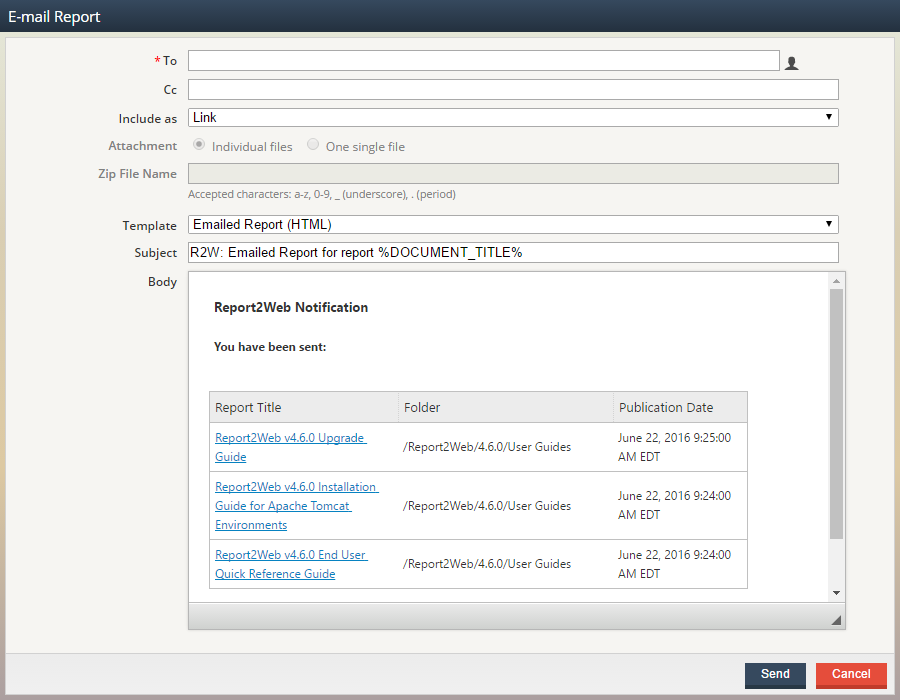Click inside the To recipient field

pyautogui.click(x=480, y=61)
